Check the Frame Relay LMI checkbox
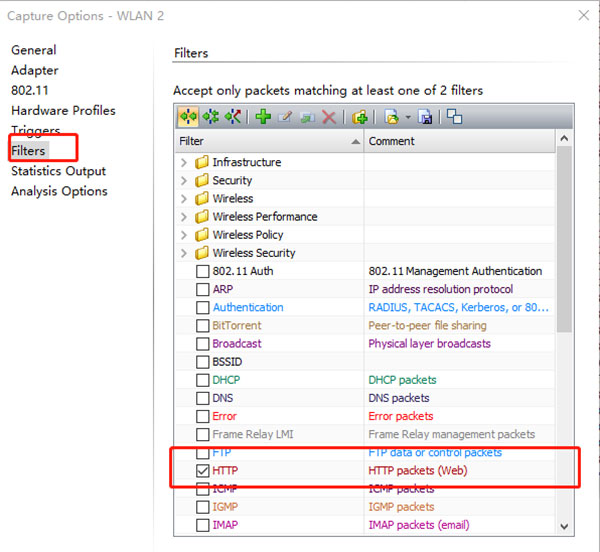This screenshot has width=600, height=552. coord(202,435)
